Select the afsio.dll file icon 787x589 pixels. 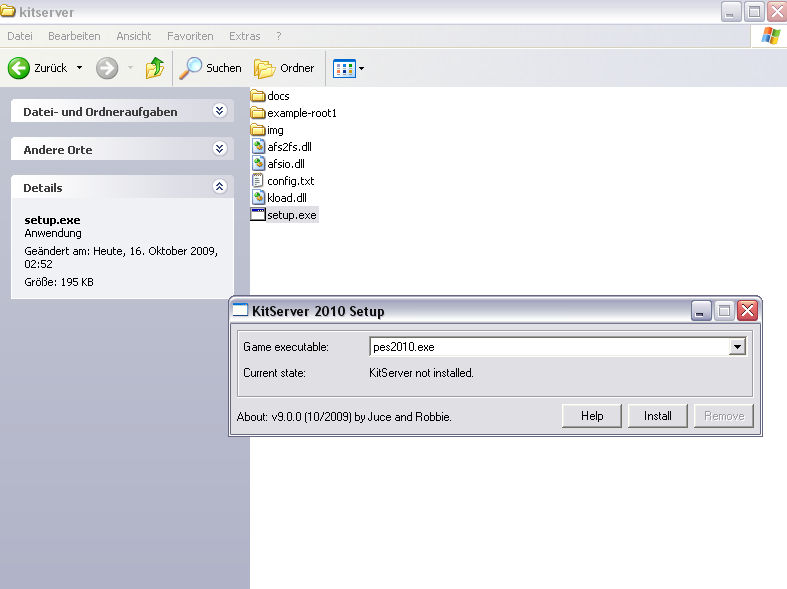tap(258, 164)
